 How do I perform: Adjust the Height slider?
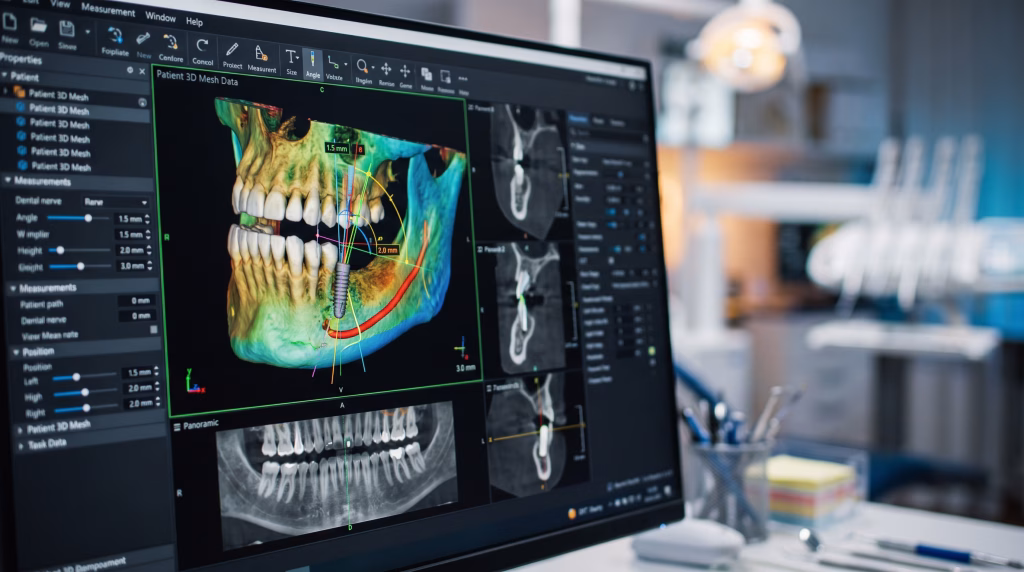(x=79, y=250)
